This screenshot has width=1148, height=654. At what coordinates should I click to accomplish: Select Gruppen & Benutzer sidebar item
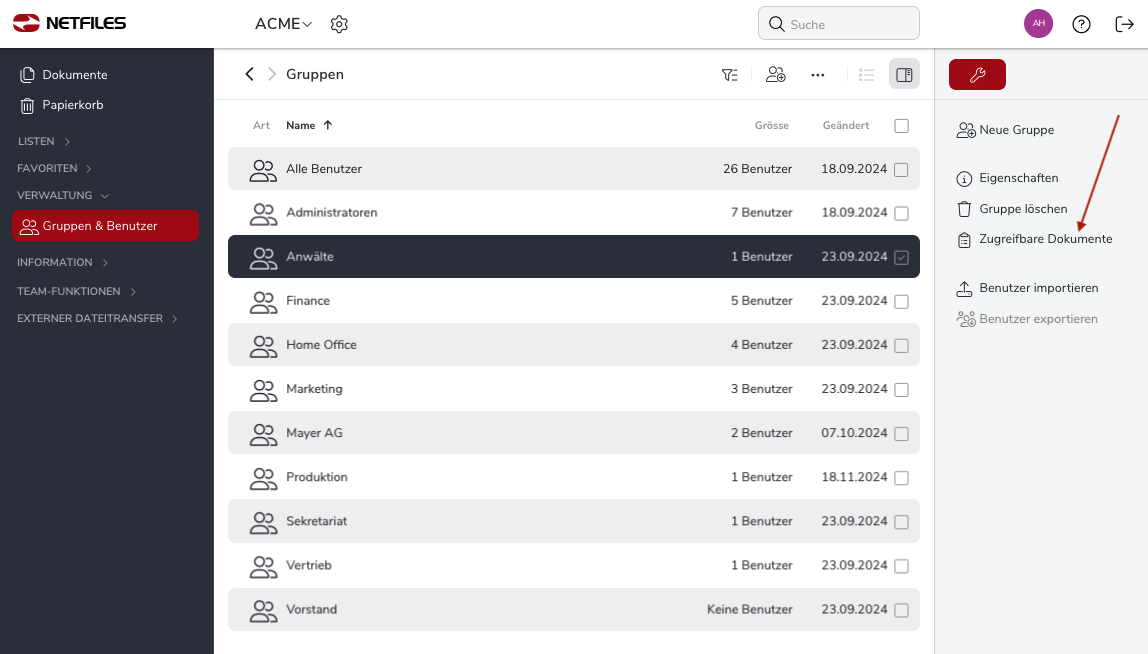click(x=105, y=226)
